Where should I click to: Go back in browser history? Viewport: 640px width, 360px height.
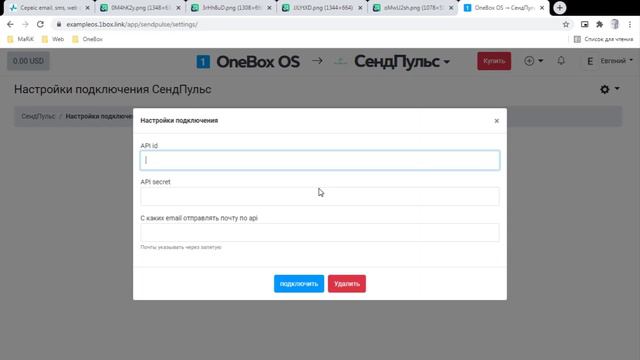pyautogui.click(x=10, y=24)
